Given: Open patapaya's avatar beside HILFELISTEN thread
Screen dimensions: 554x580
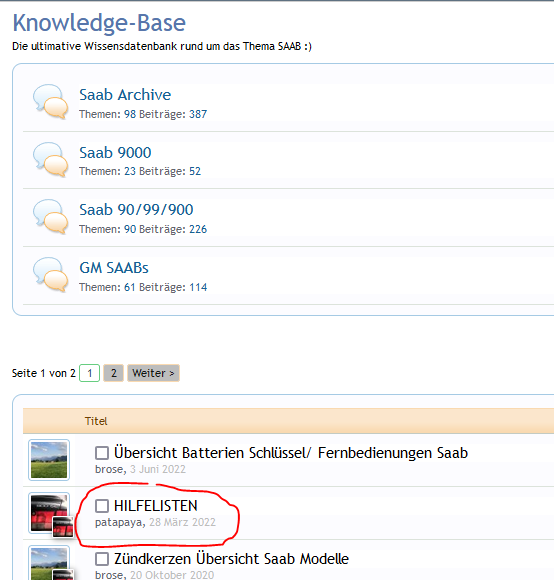Looking at the screenshot, I should coord(49,513).
